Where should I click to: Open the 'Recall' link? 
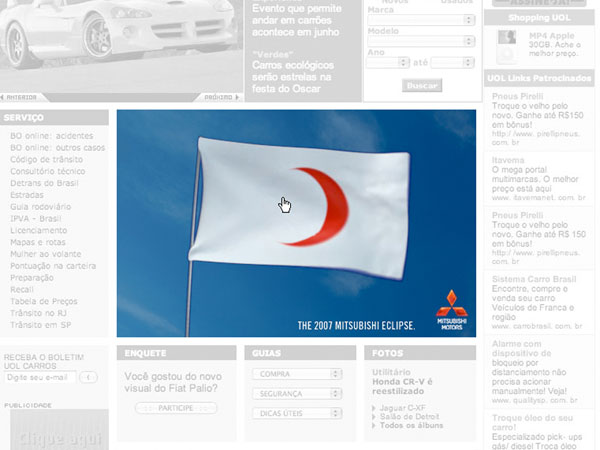22,290
